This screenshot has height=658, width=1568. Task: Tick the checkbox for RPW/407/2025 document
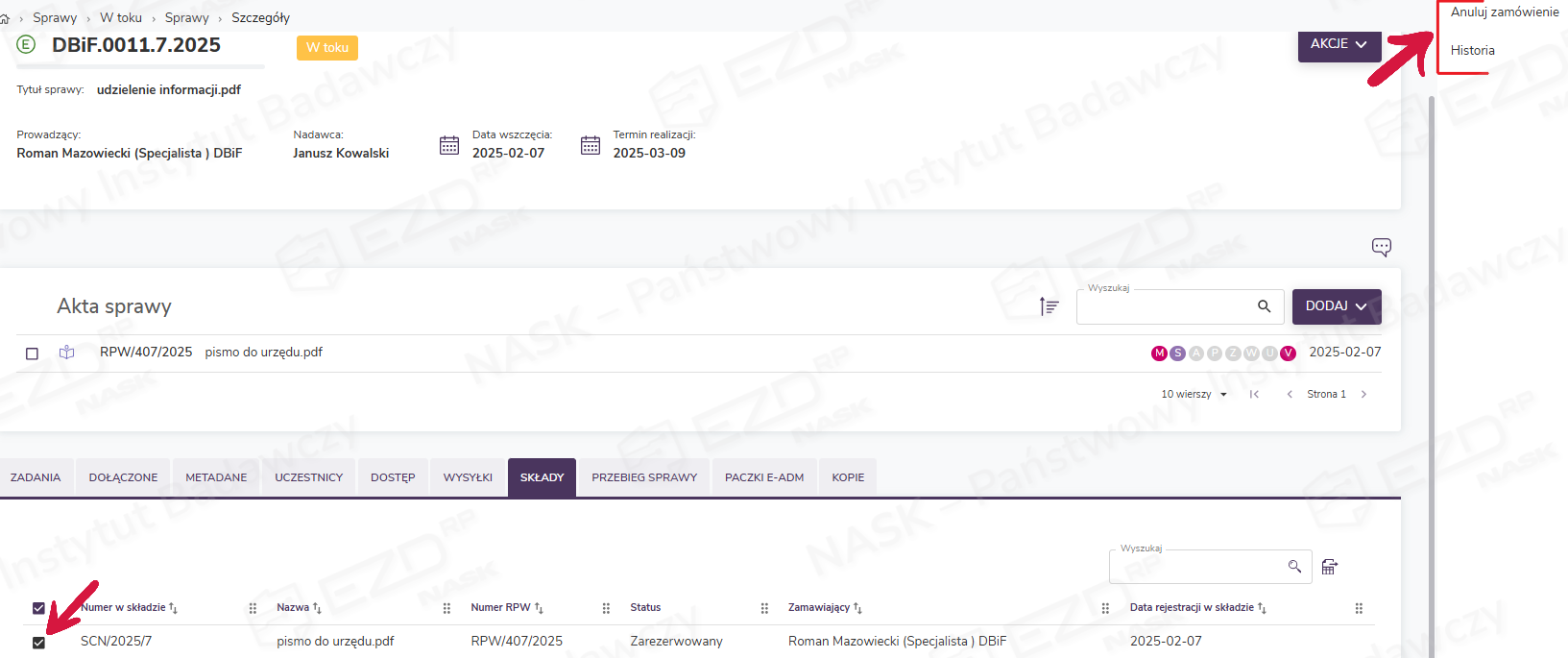click(32, 353)
